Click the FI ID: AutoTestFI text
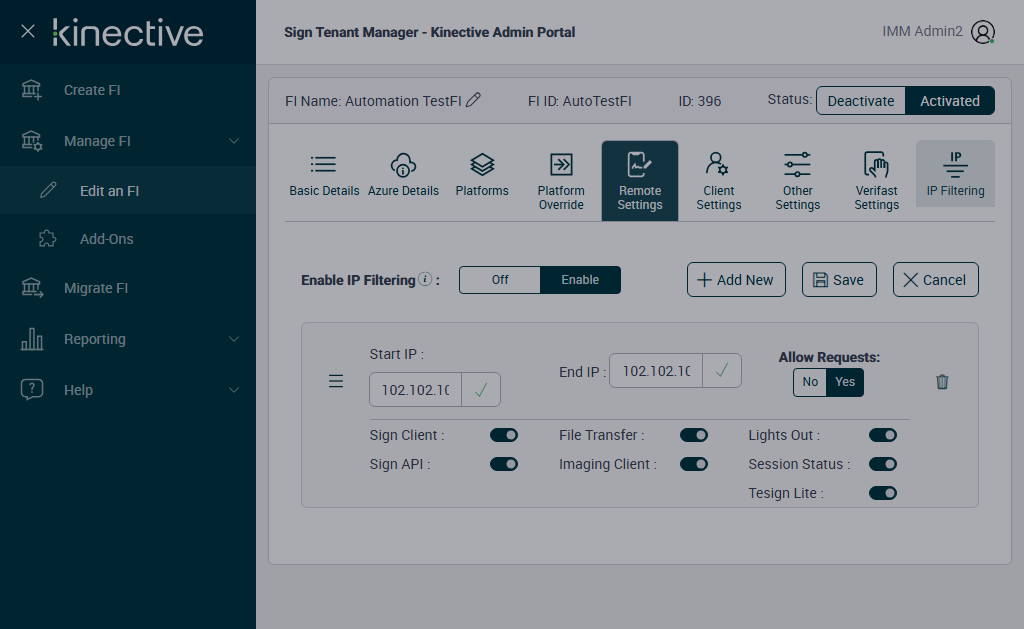The height and width of the screenshot is (629, 1024). point(579,101)
